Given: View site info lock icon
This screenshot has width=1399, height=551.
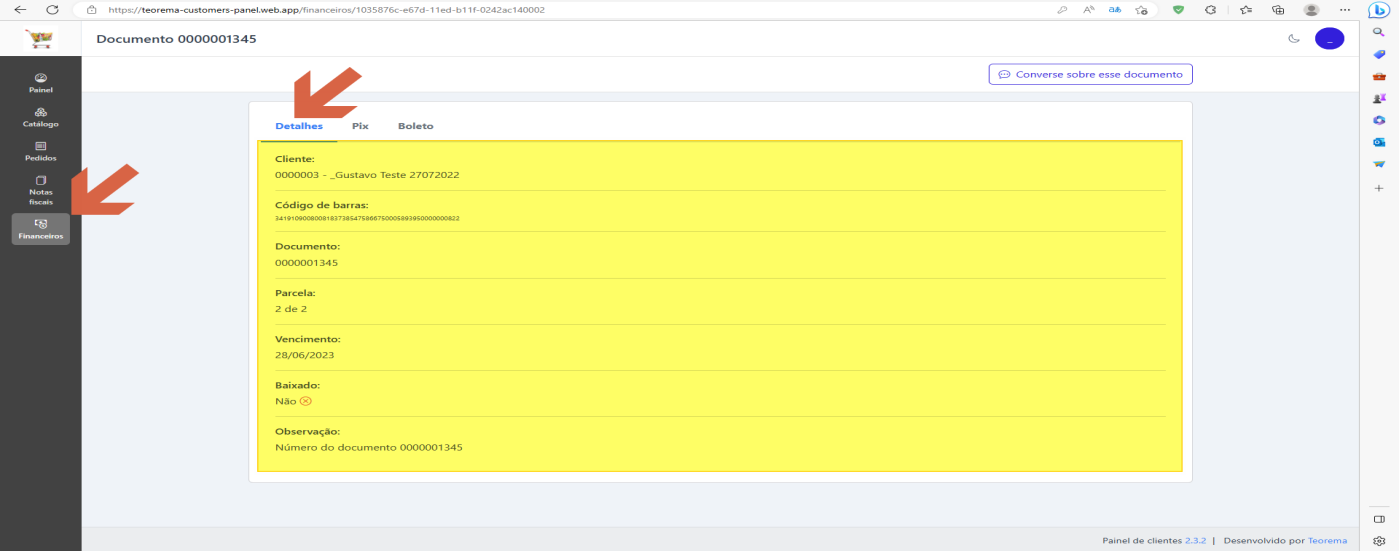Looking at the screenshot, I should pyautogui.click(x=90, y=9).
